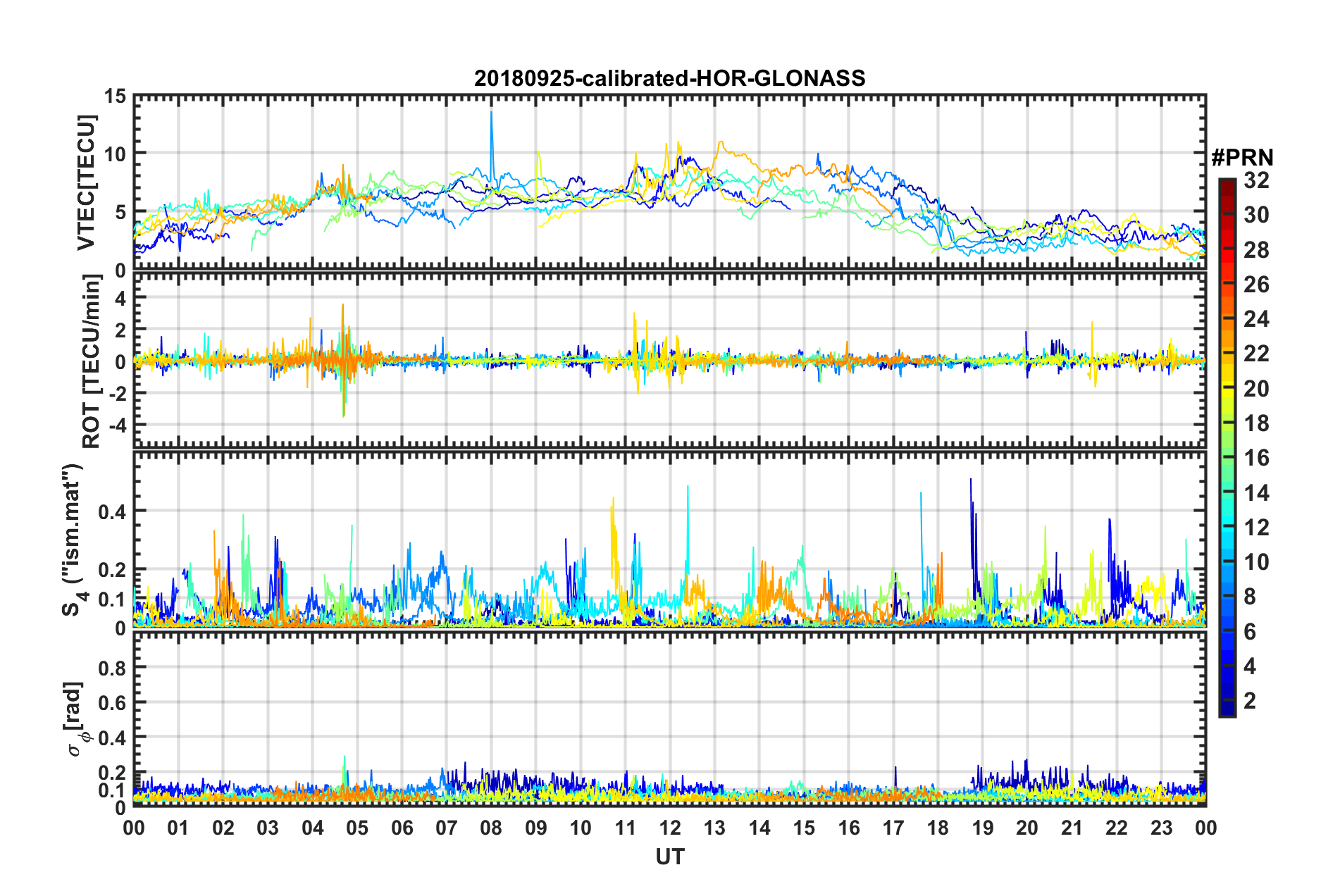The width and height of the screenshot is (1340, 896).
Task: Click the tall blue S4 peak near 18:45 UT
Action: [971, 480]
